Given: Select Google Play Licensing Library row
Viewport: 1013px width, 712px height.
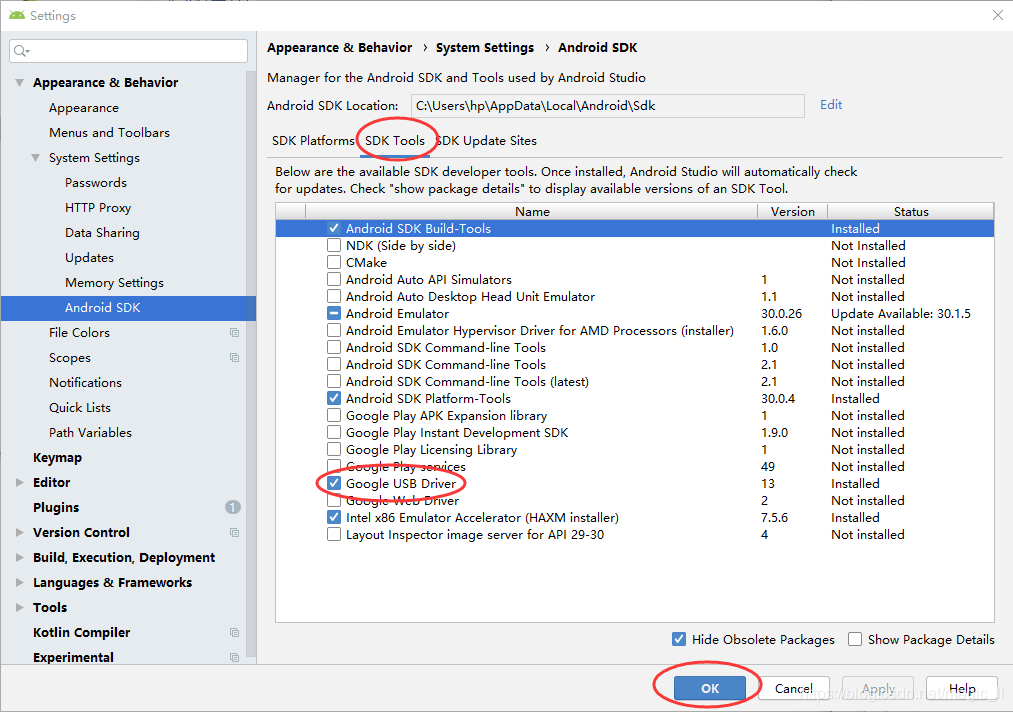Looking at the screenshot, I should click(634, 450).
